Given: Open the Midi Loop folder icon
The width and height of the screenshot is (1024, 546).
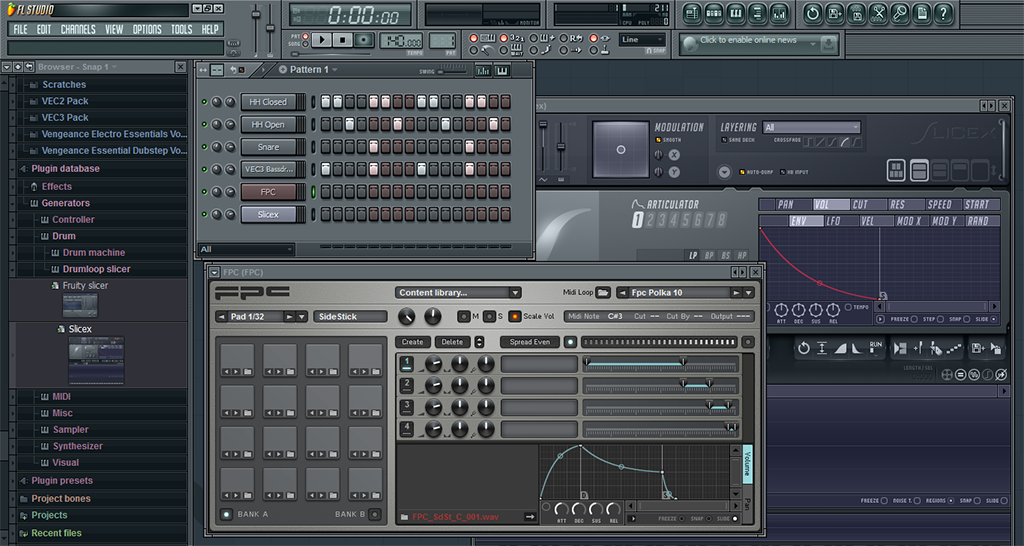Looking at the screenshot, I should (x=602, y=293).
